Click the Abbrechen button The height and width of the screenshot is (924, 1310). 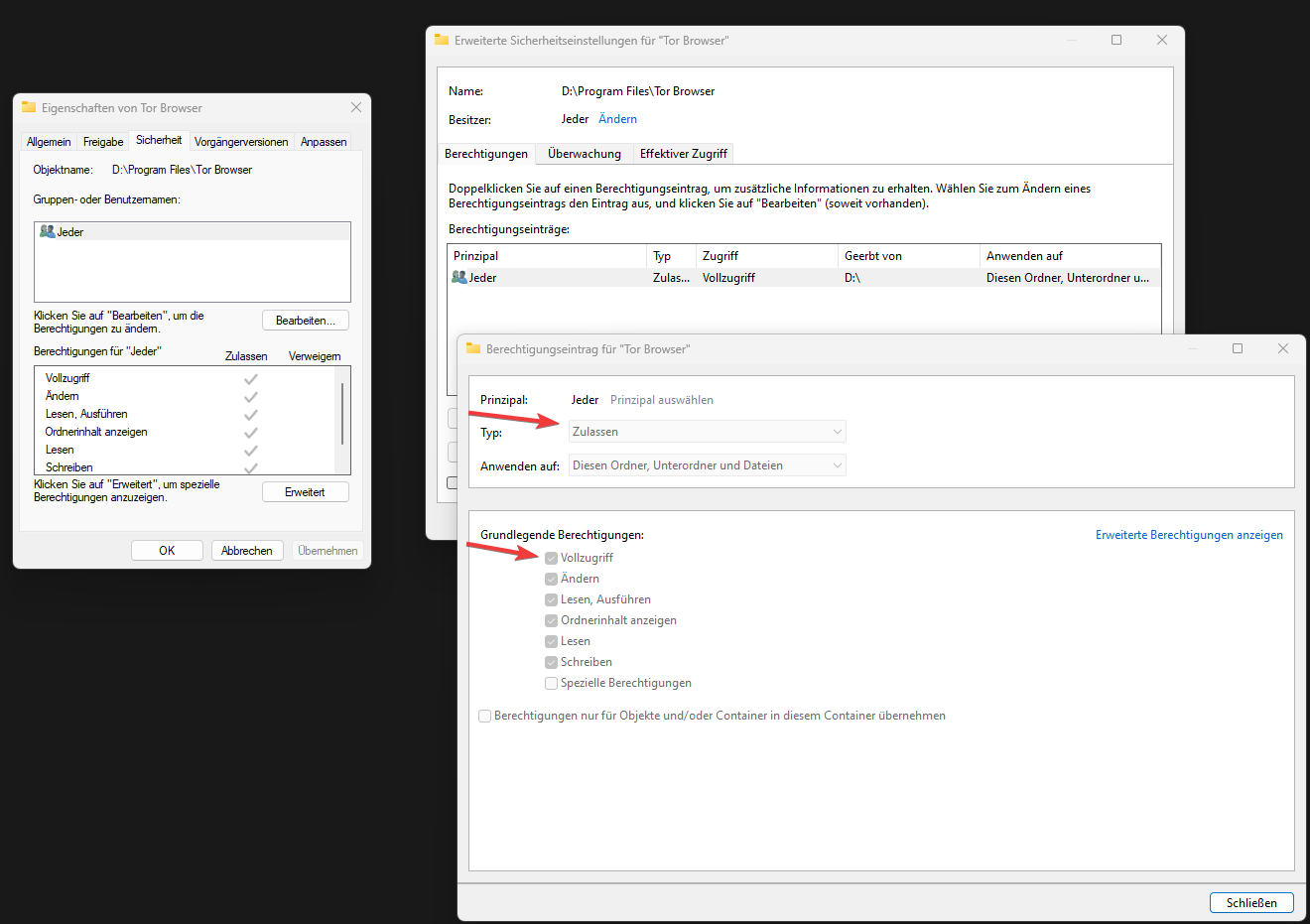click(247, 551)
